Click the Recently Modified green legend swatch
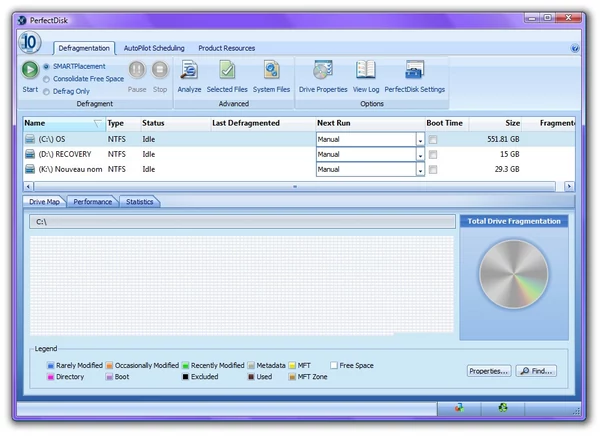The height and width of the screenshot is (436, 600). pos(186,366)
